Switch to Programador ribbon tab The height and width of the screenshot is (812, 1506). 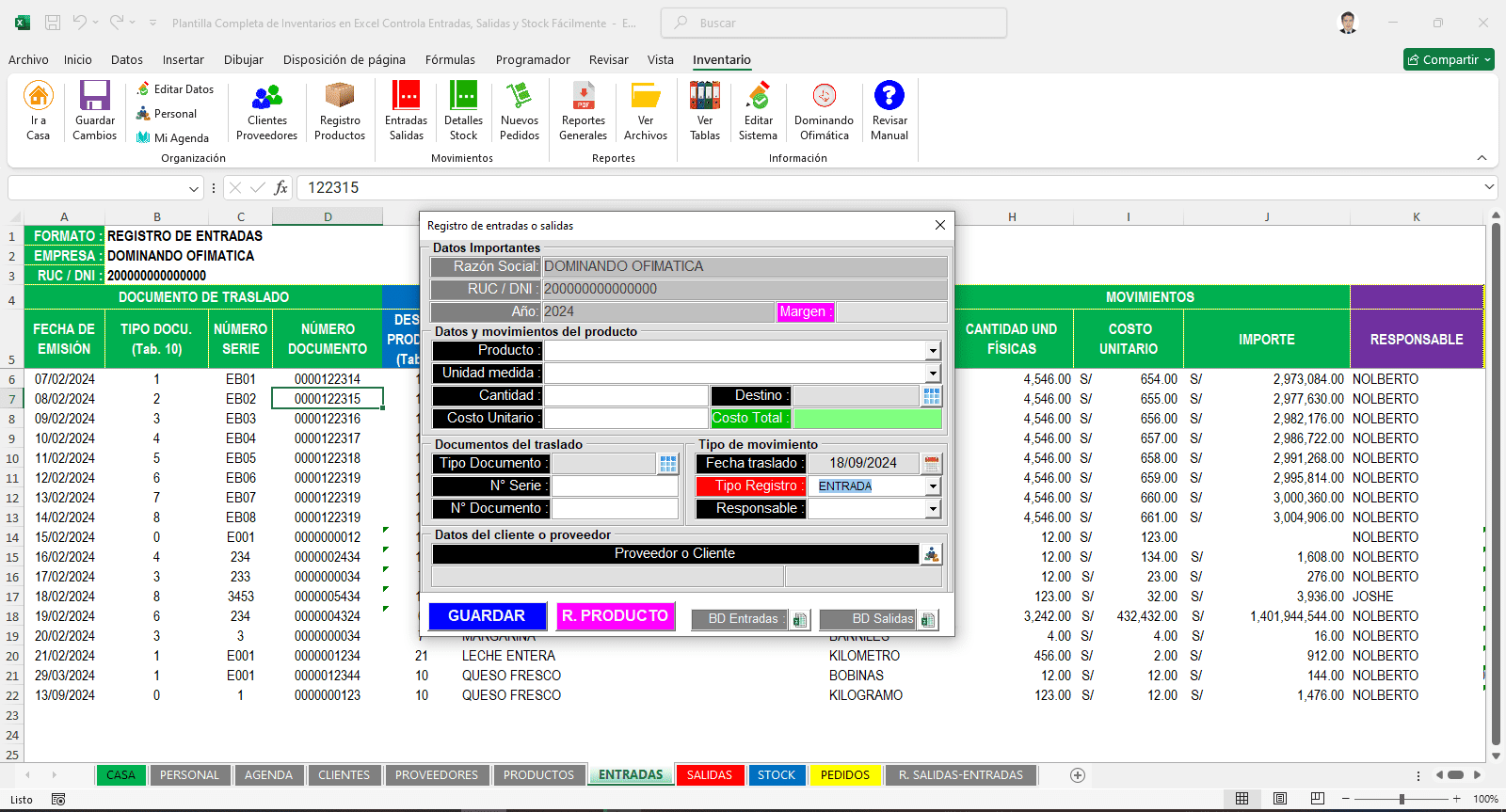[x=533, y=59]
